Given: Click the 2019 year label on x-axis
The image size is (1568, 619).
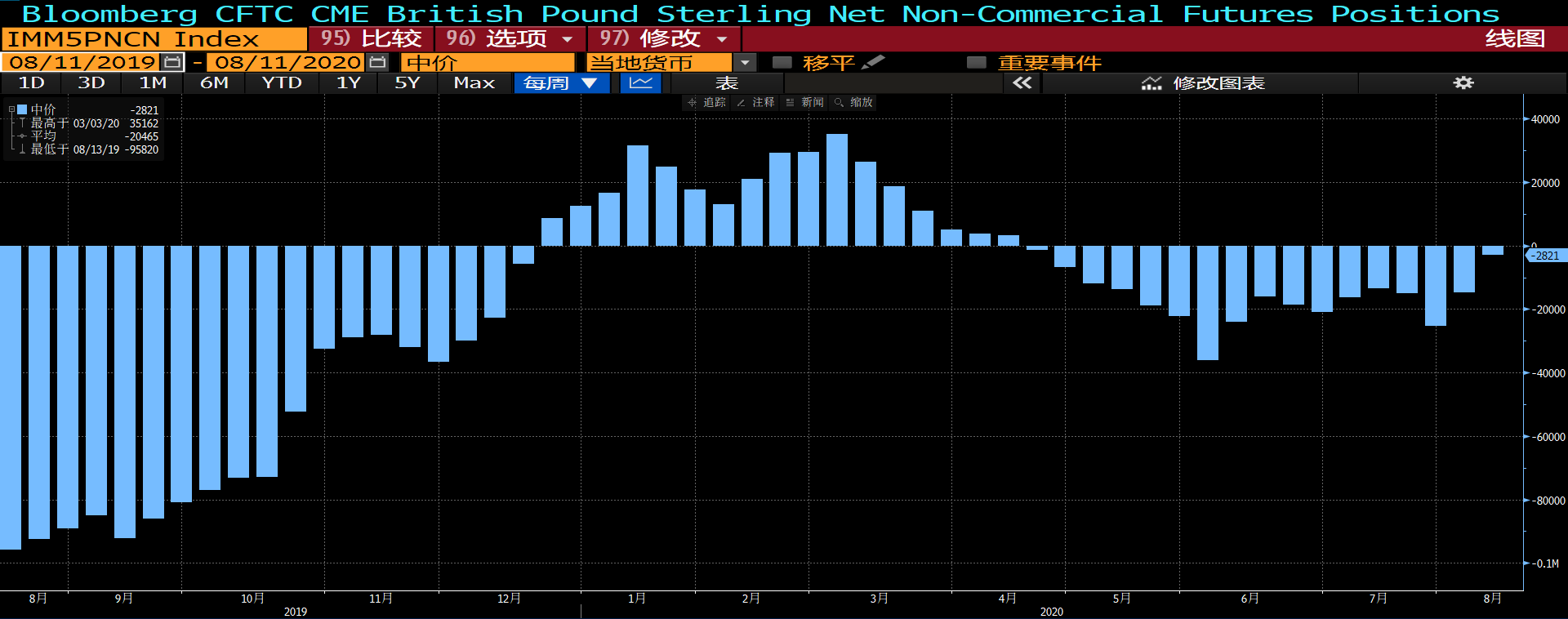Looking at the screenshot, I should [296, 612].
